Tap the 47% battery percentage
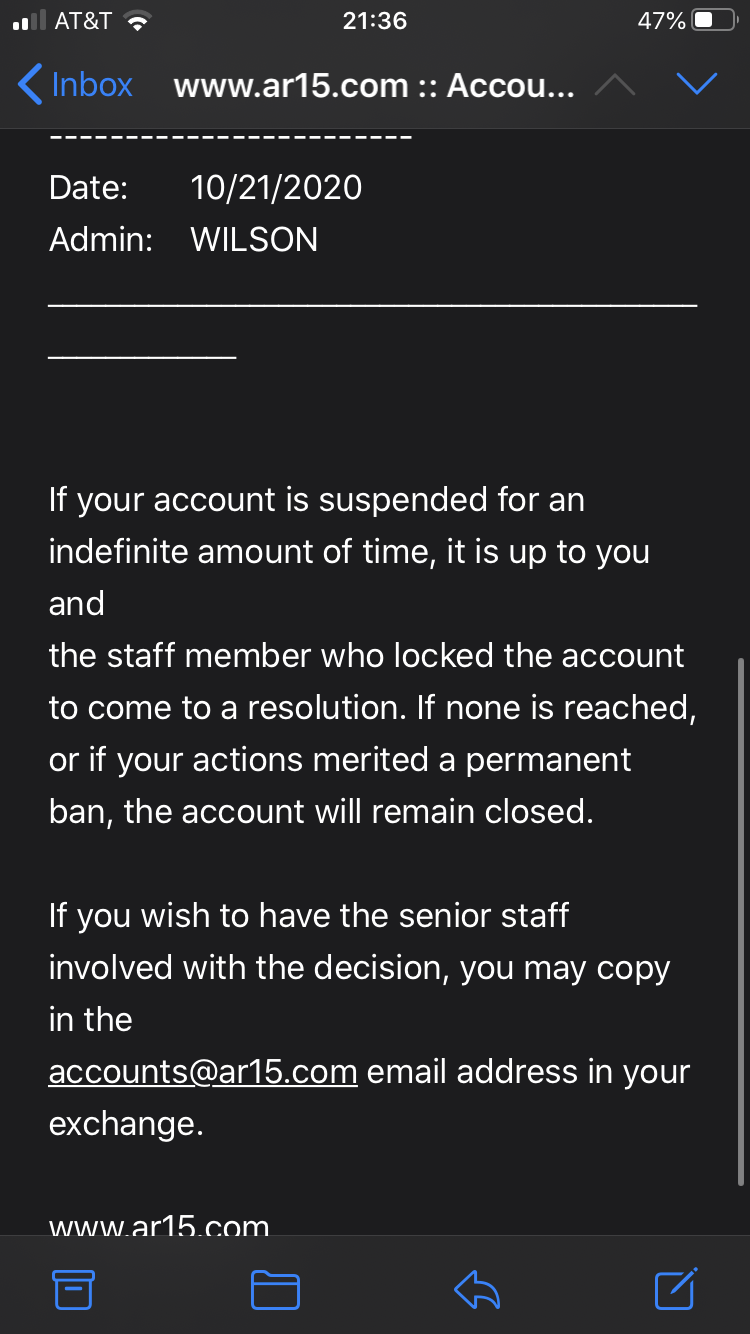 pyautogui.click(x=661, y=21)
